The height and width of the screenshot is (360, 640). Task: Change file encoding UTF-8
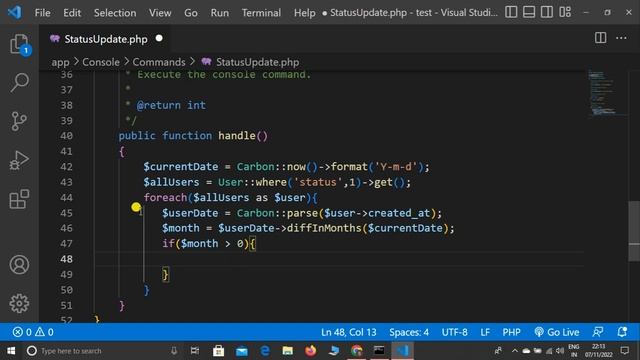click(454, 332)
